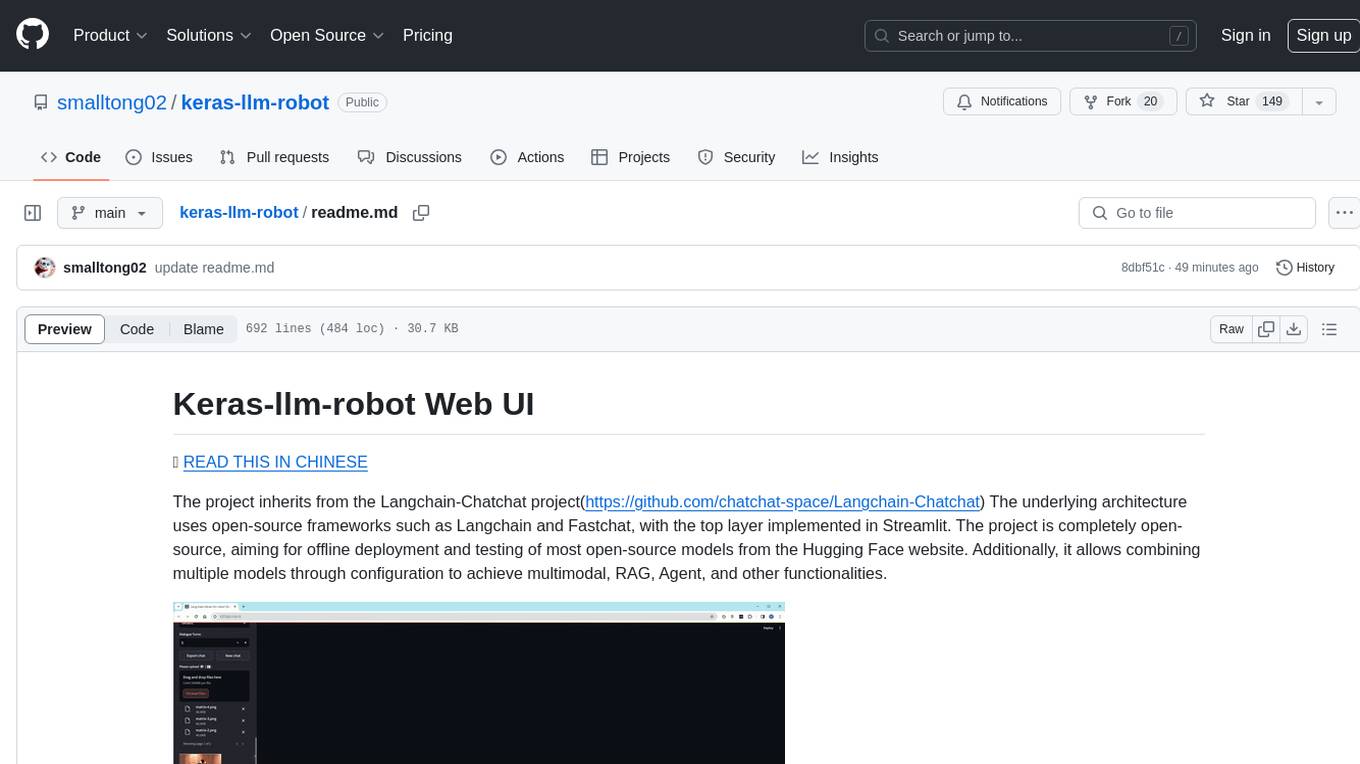Switch to the Insights tab

pos(840,157)
